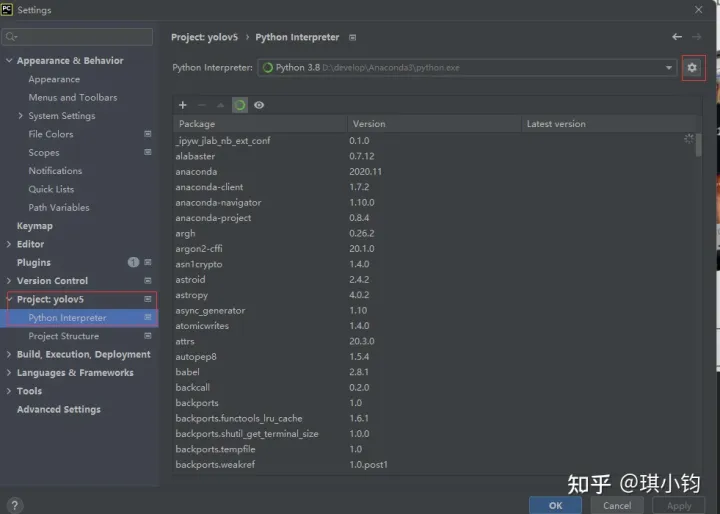This screenshot has width=720, height=514.
Task: Select the astropy package row
Action: point(434,295)
